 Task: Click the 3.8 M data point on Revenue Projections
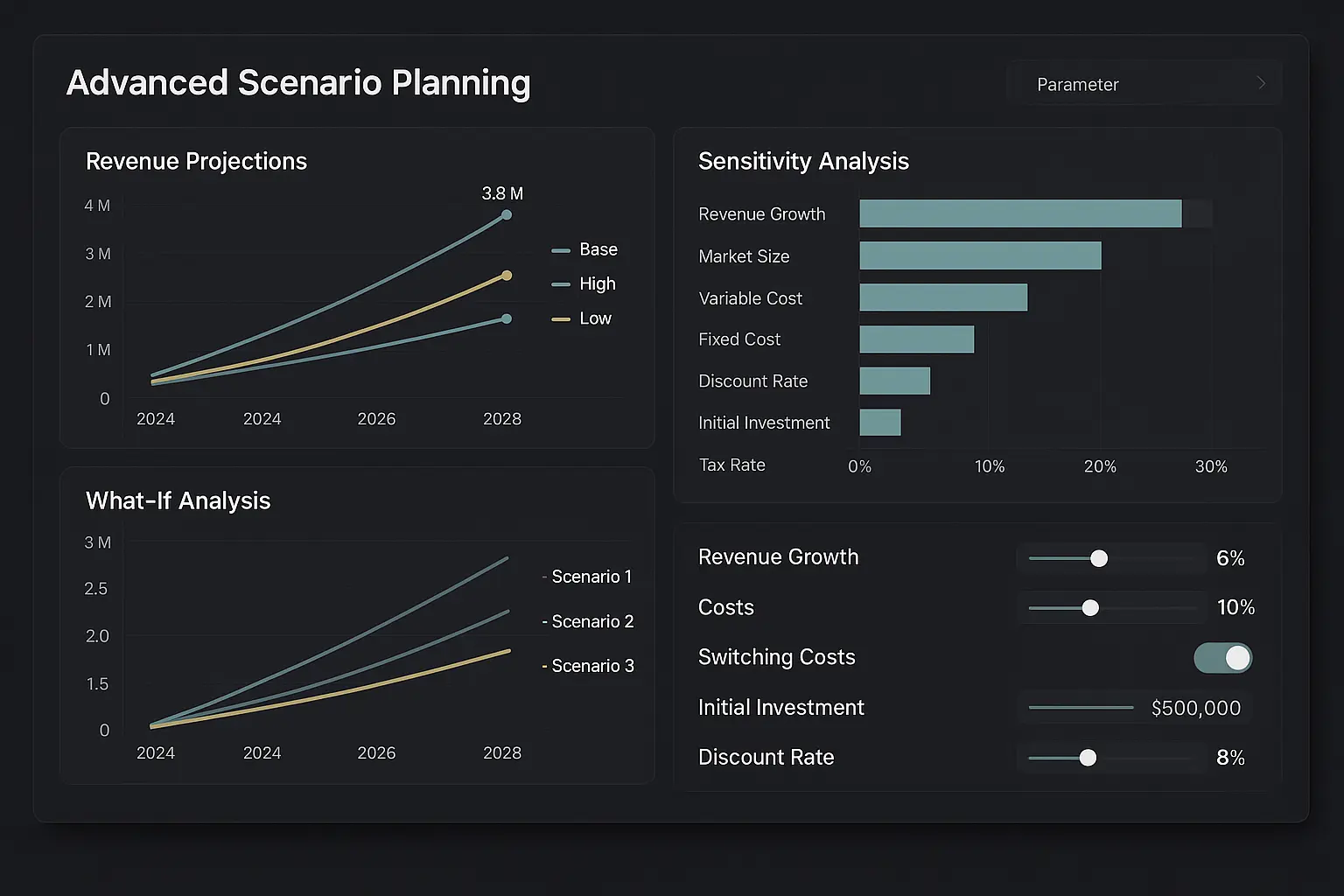(506, 214)
